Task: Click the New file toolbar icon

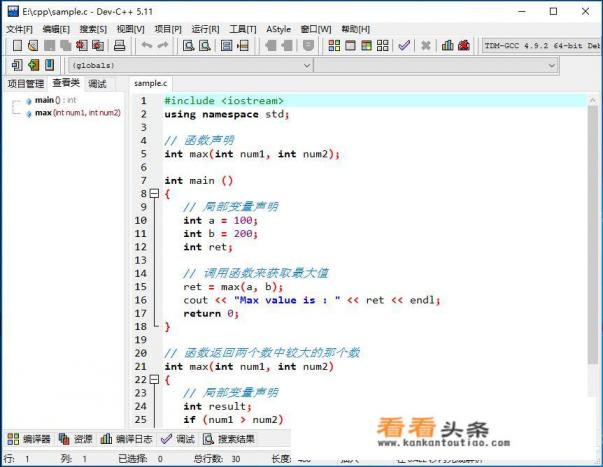Action: point(17,45)
